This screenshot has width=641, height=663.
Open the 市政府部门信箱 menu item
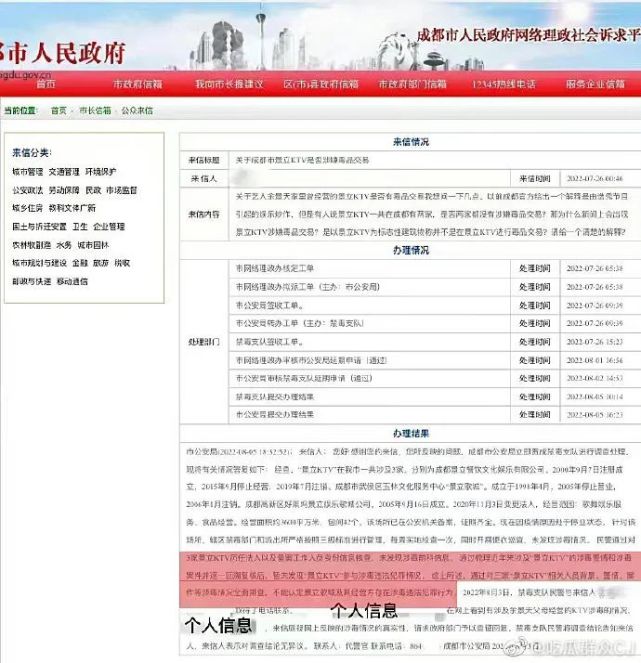coord(412,84)
